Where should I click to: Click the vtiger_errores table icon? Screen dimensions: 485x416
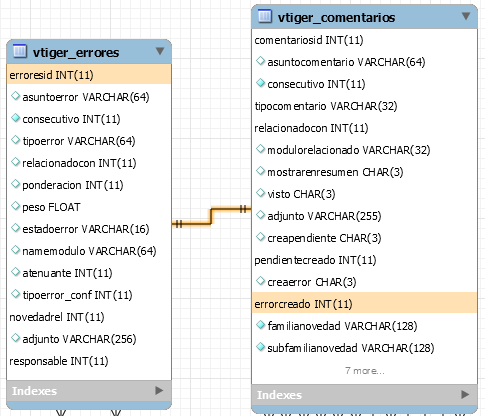(x=20, y=51)
